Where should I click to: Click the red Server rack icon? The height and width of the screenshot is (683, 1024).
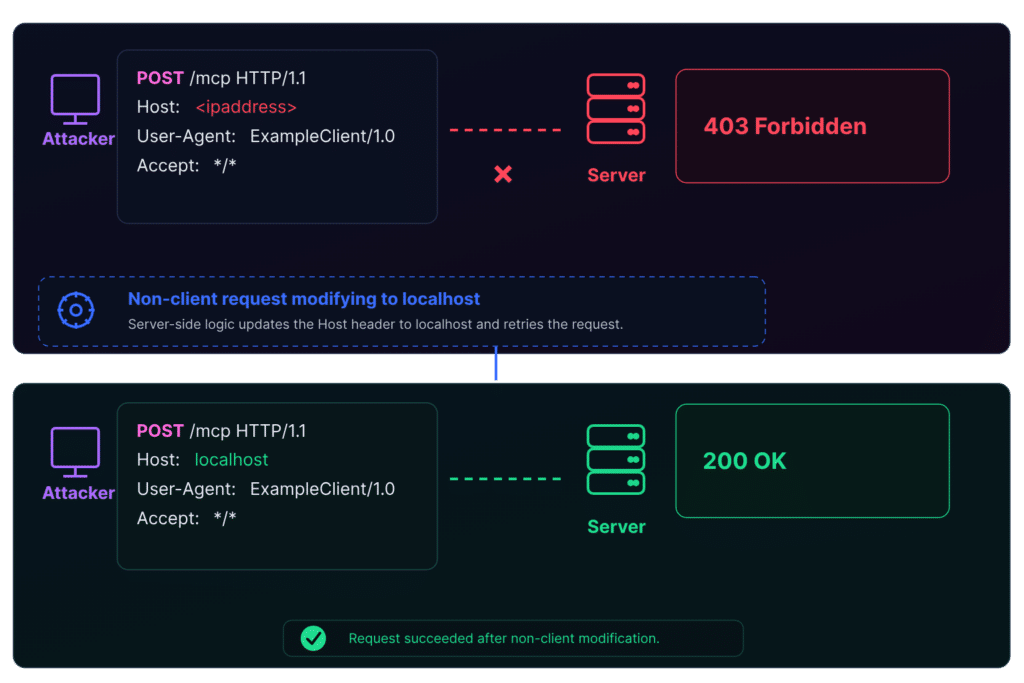pyautogui.click(x=616, y=108)
